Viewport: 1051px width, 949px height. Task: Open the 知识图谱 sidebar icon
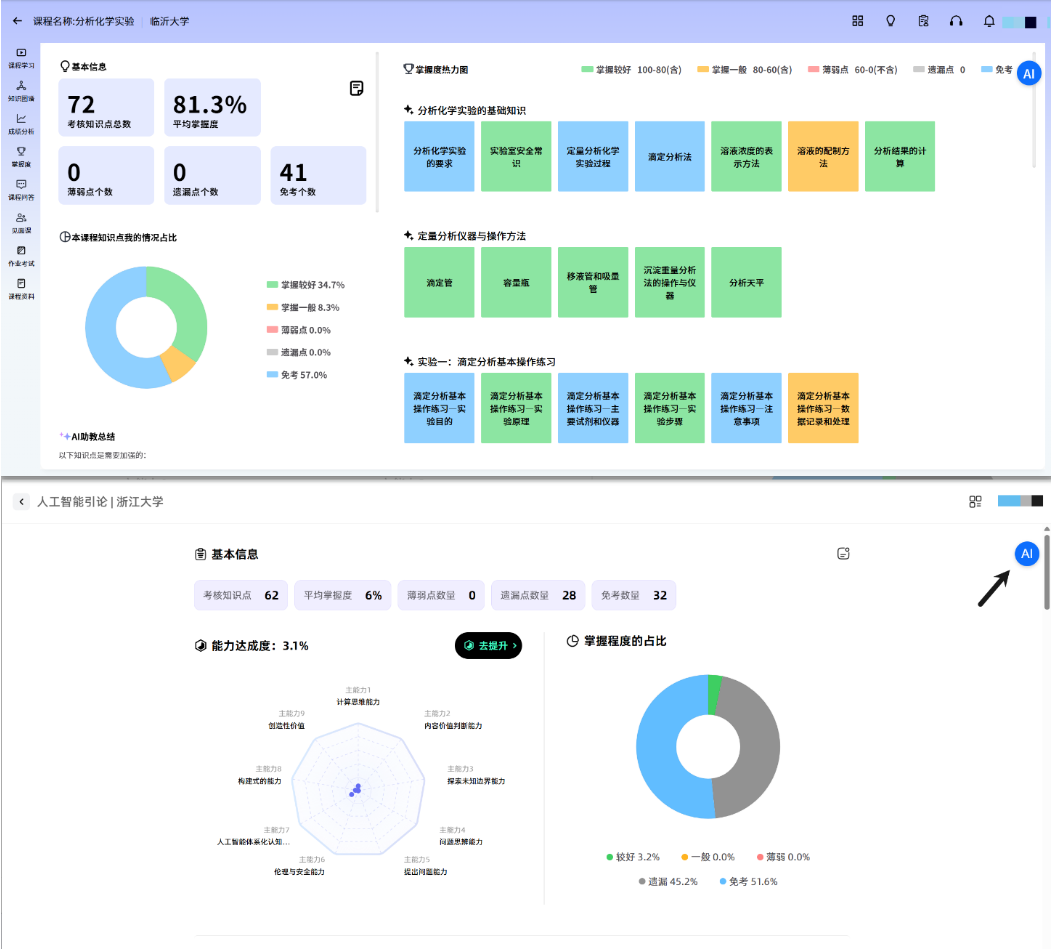(x=21, y=90)
